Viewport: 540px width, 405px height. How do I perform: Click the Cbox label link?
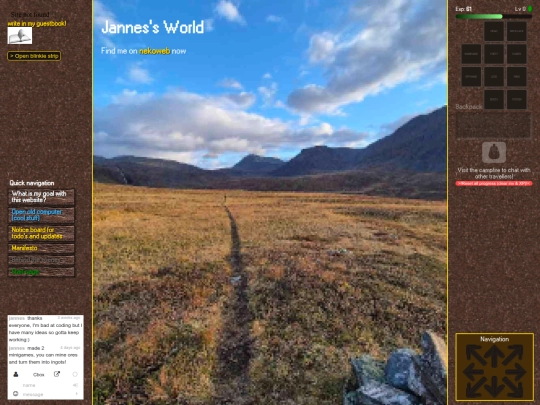pyautogui.click(x=39, y=375)
